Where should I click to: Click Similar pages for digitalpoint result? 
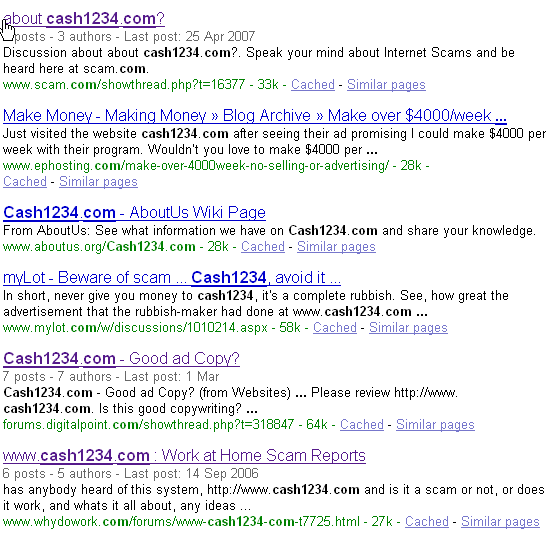coord(435,425)
